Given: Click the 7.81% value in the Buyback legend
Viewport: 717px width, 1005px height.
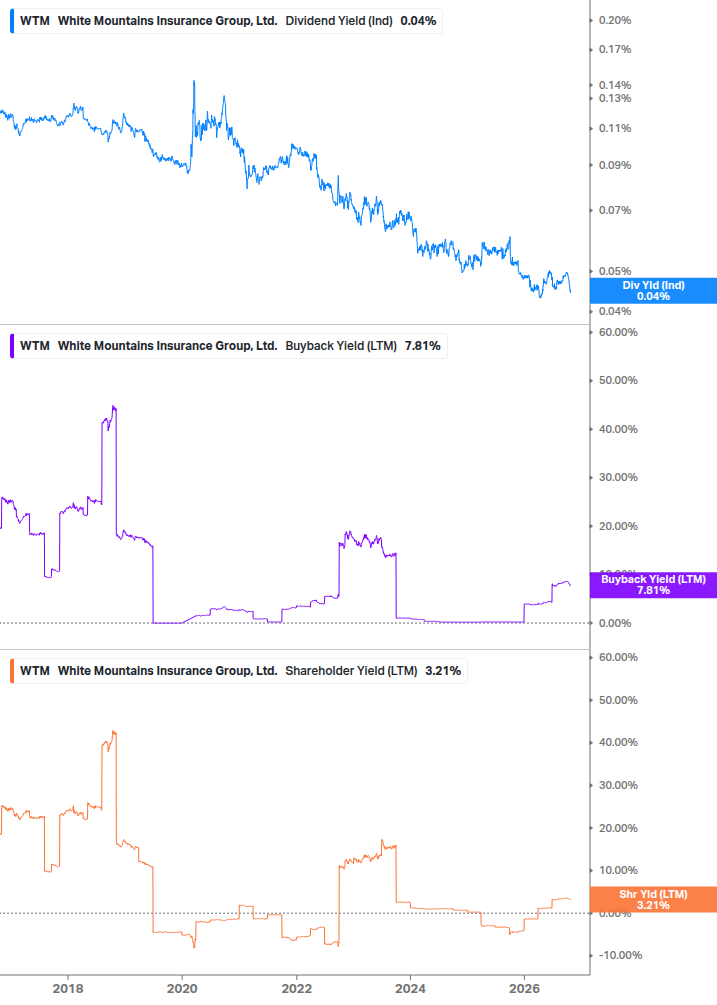Looking at the screenshot, I should pos(423,346).
